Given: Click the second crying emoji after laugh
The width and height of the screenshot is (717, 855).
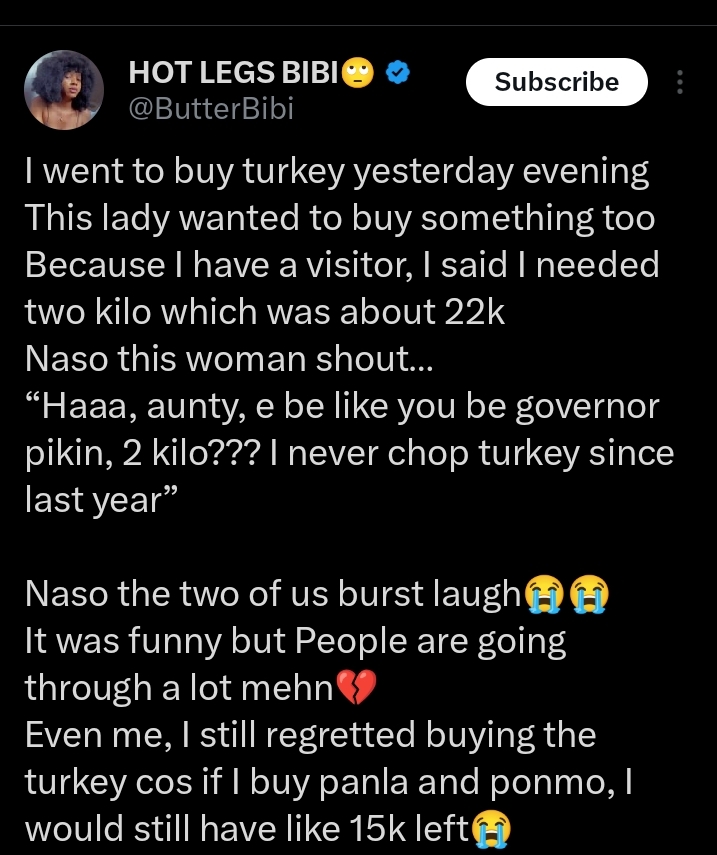Looking at the screenshot, I should click(589, 594).
